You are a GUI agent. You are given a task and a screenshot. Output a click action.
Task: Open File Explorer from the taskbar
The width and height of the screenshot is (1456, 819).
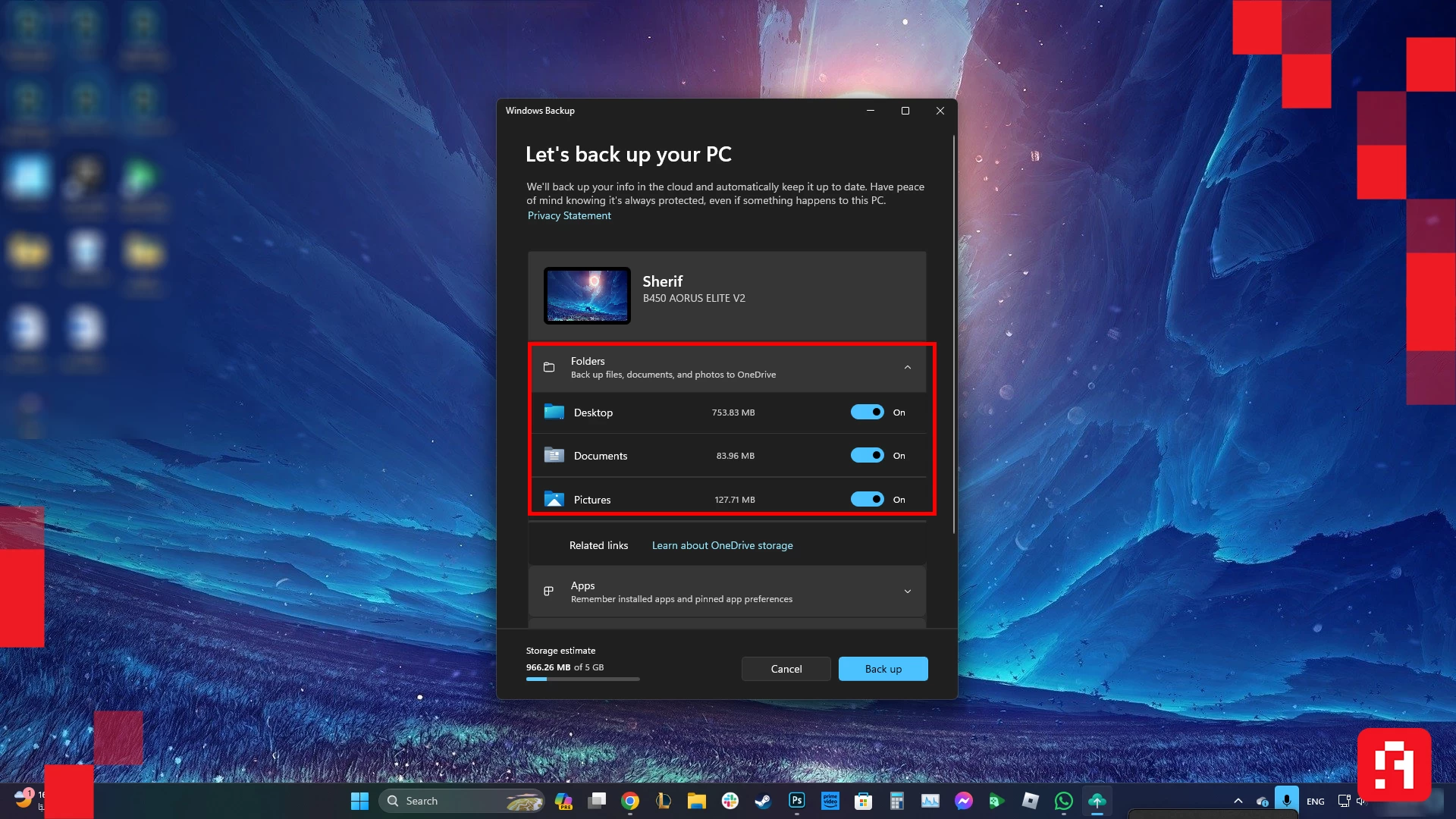point(697,801)
